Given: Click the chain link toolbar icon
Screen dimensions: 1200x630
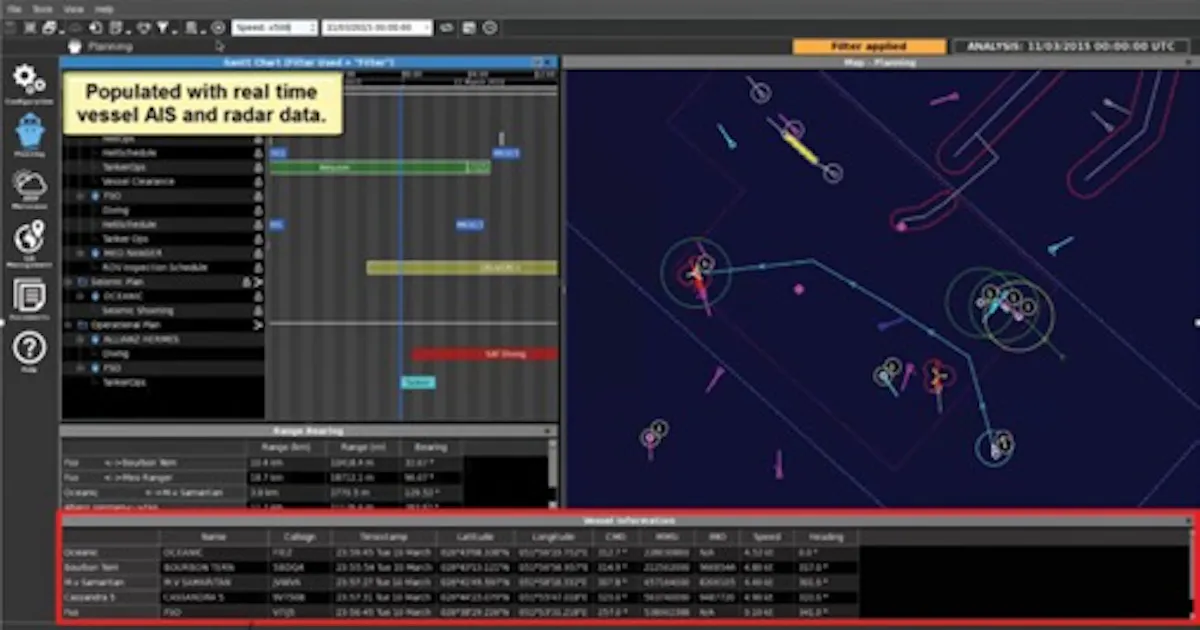Looking at the screenshot, I should coord(448,27).
